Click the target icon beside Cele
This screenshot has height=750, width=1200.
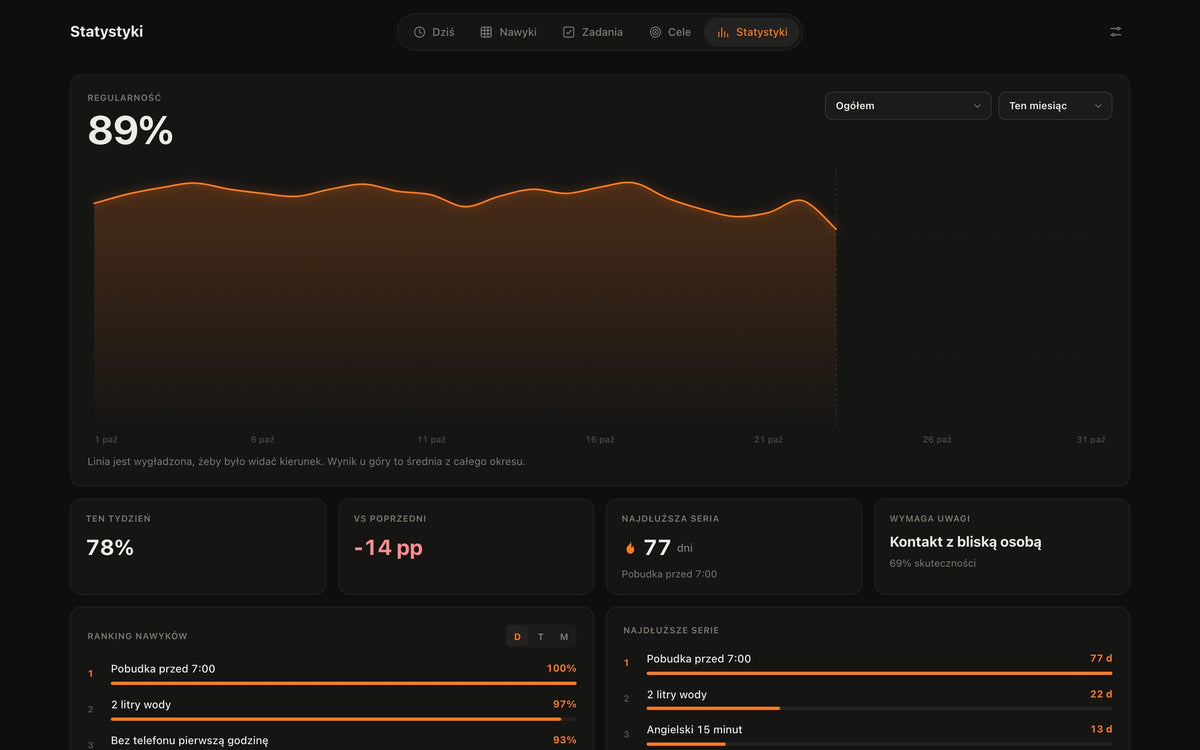pos(655,32)
